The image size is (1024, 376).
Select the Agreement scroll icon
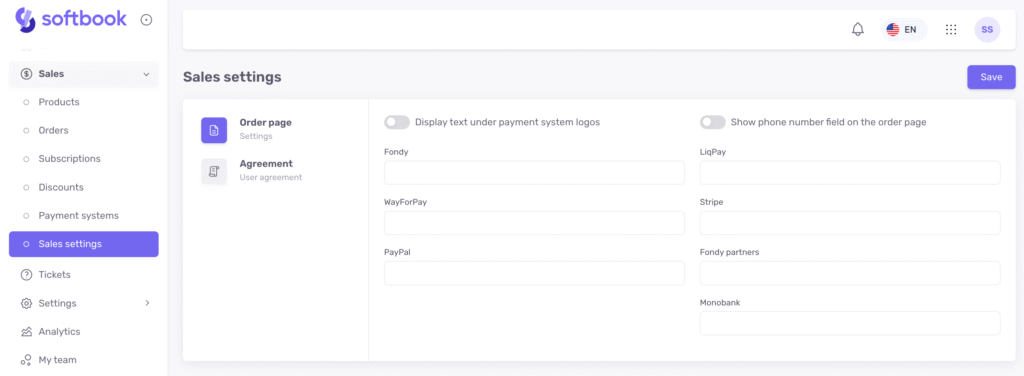[214, 171]
